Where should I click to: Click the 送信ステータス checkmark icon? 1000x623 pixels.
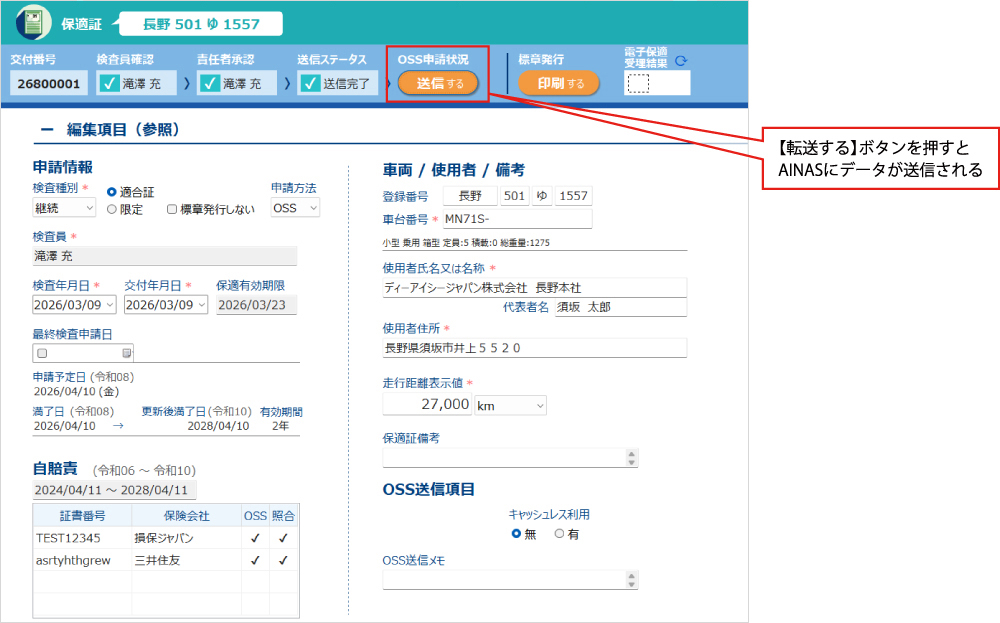(x=309, y=84)
